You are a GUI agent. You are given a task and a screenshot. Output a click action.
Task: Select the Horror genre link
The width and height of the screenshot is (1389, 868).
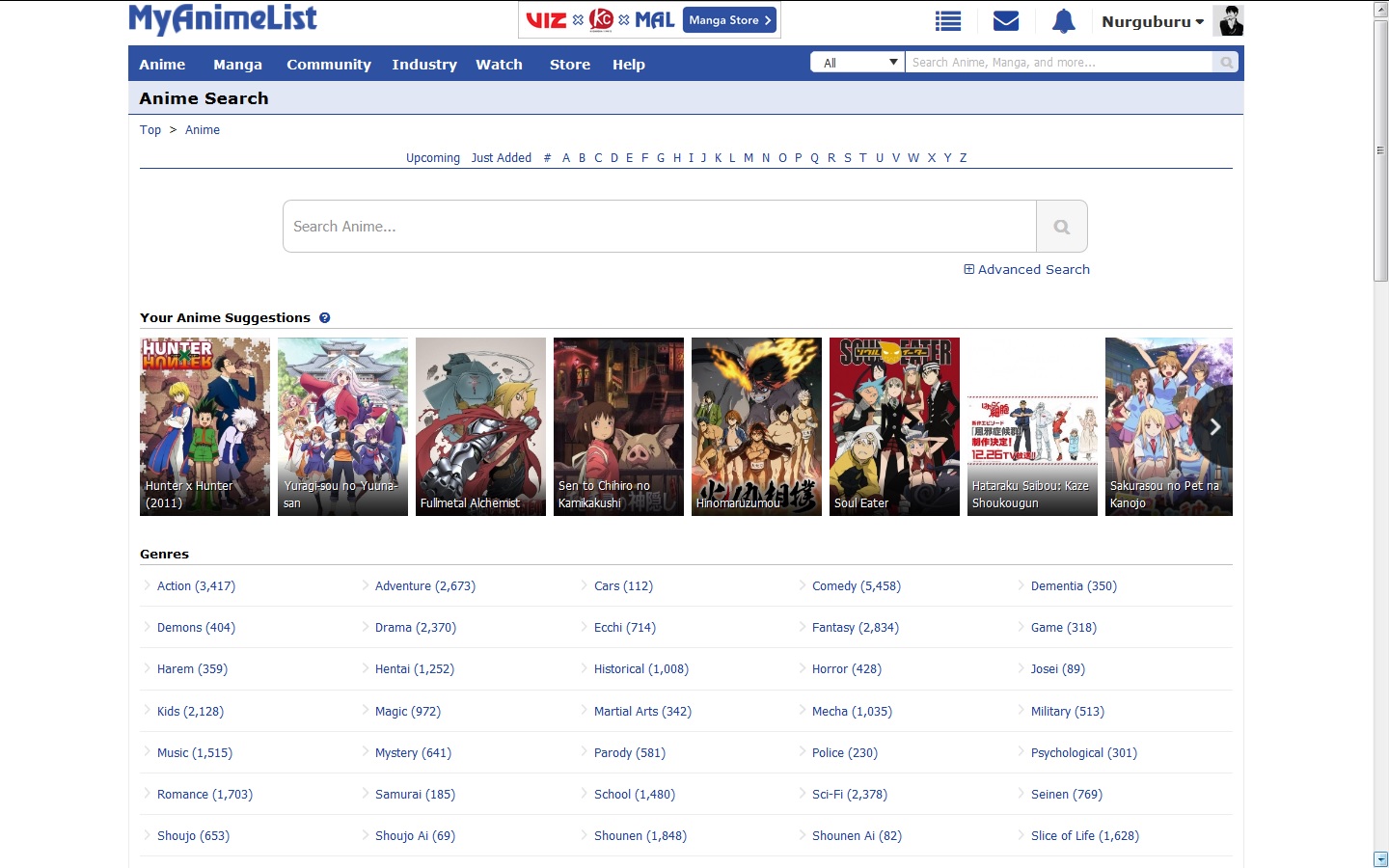847,669
